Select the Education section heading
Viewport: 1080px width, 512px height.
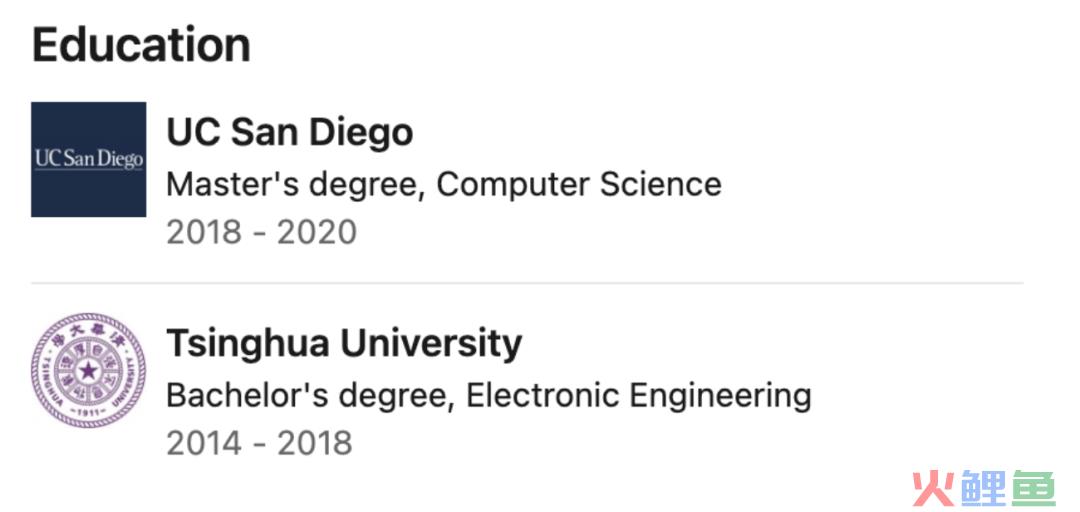(x=141, y=45)
